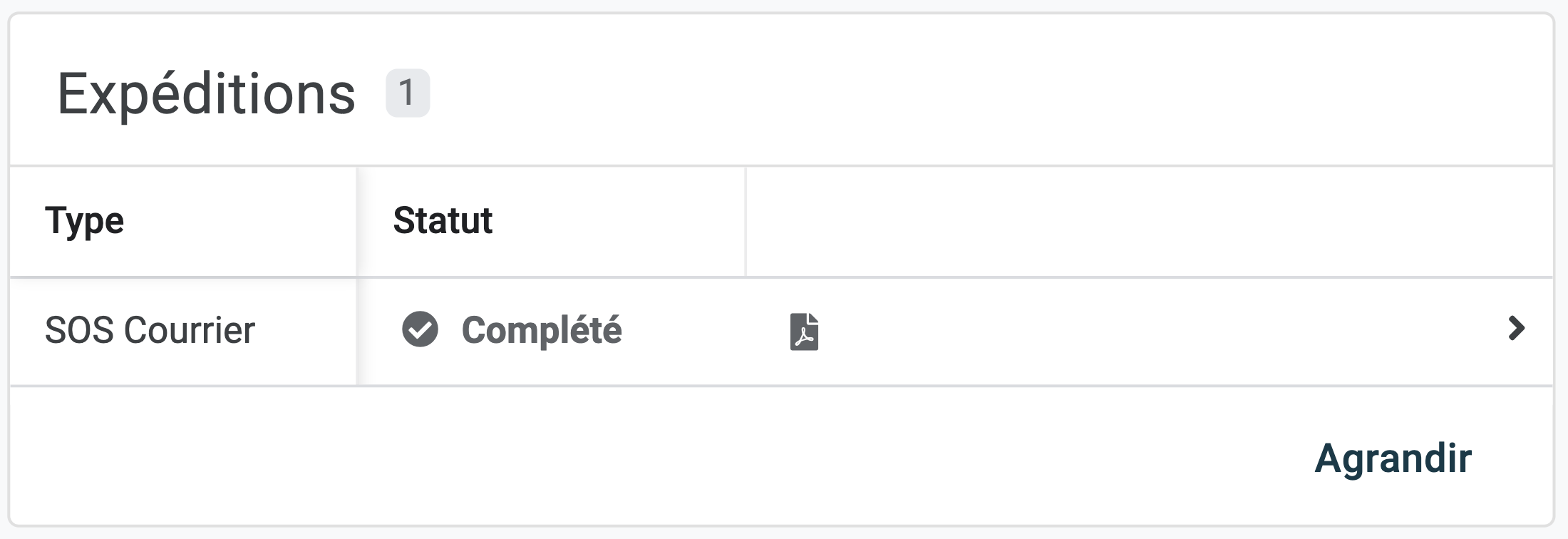Screen dimensions: 1568x539
Task: Click the Expéditions section title
Action: click(x=206, y=93)
